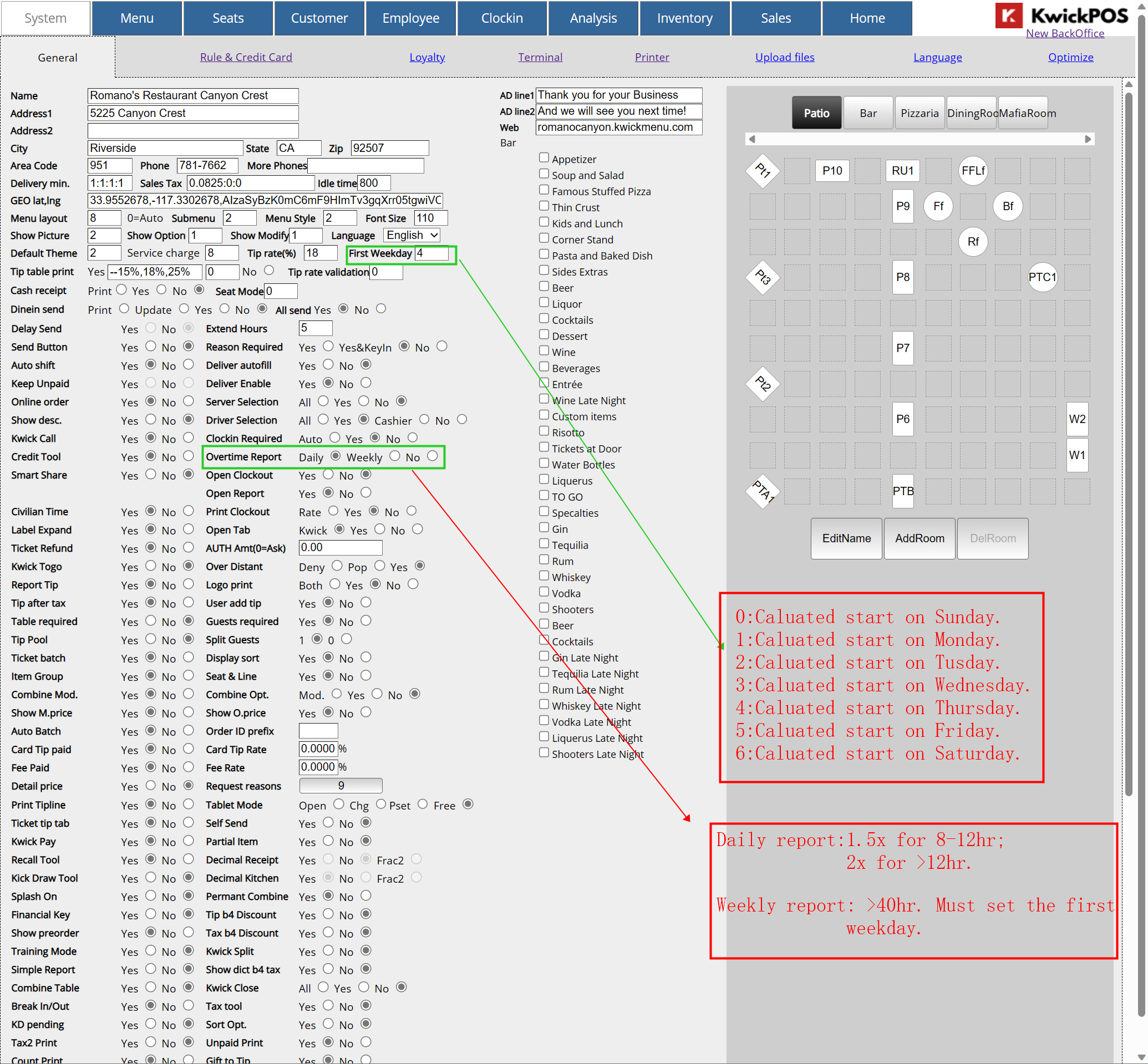This screenshot has height=1064, width=1148.
Task: Switch to the Bar room tab
Action: pos(868,113)
